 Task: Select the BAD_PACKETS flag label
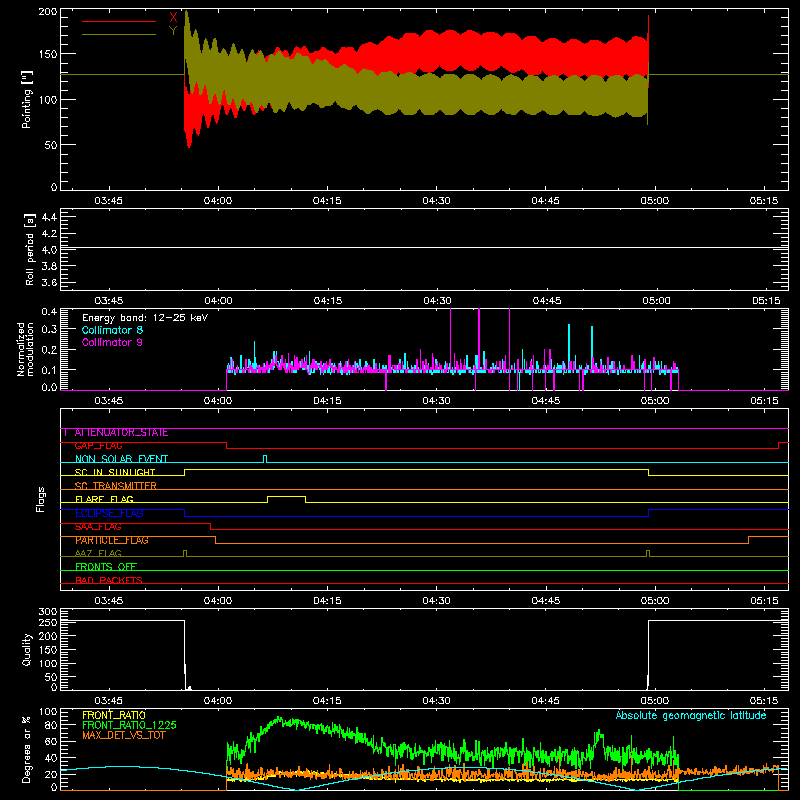click(x=109, y=580)
